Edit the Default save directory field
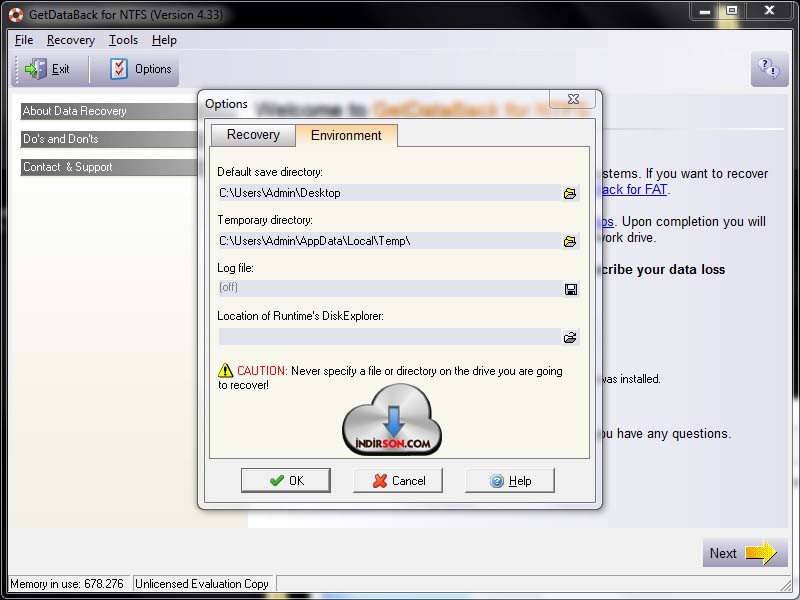The width and height of the screenshot is (800, 600). click(390, 193)
